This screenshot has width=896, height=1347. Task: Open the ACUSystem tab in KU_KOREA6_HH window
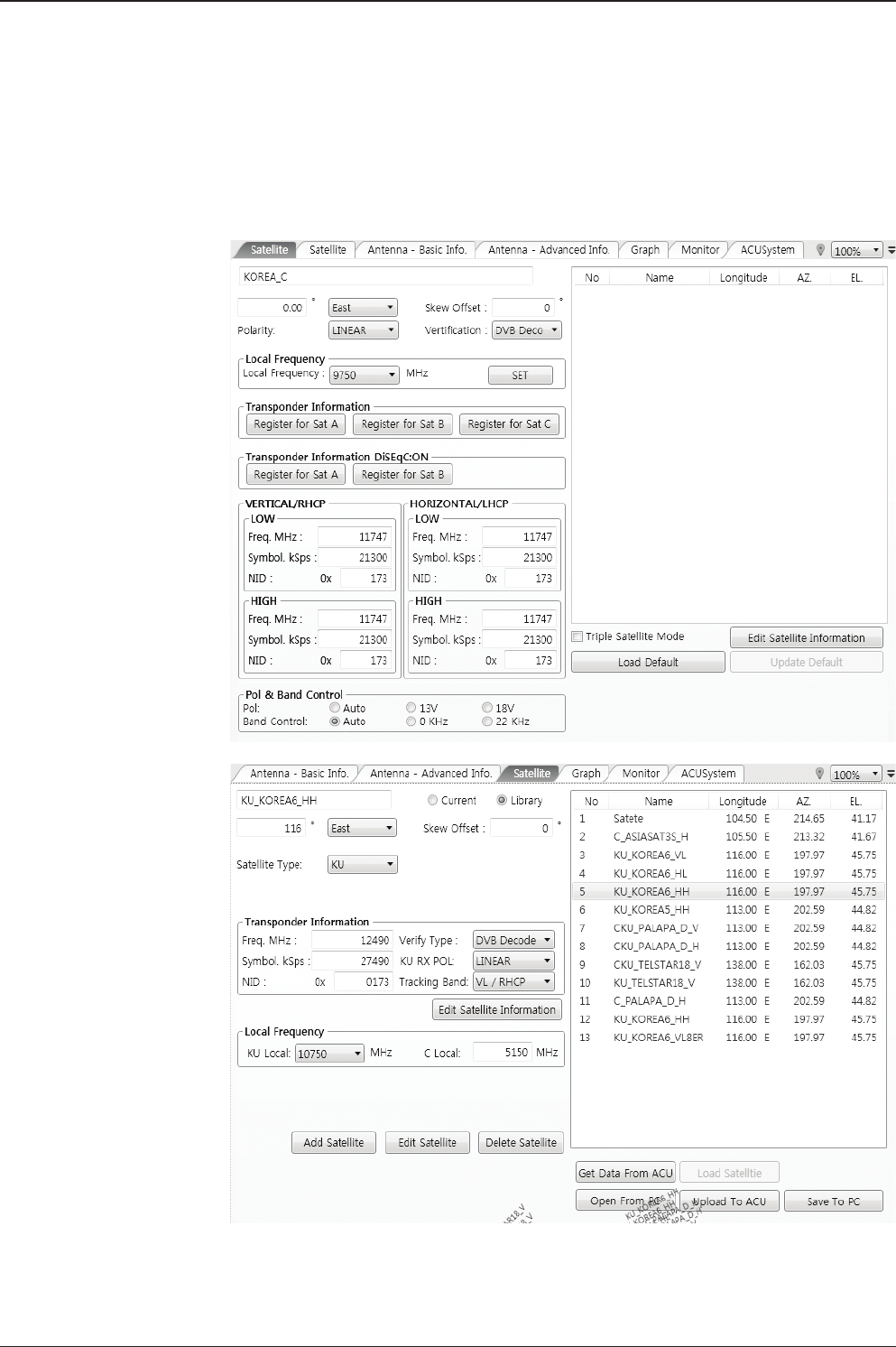[708, 774]
